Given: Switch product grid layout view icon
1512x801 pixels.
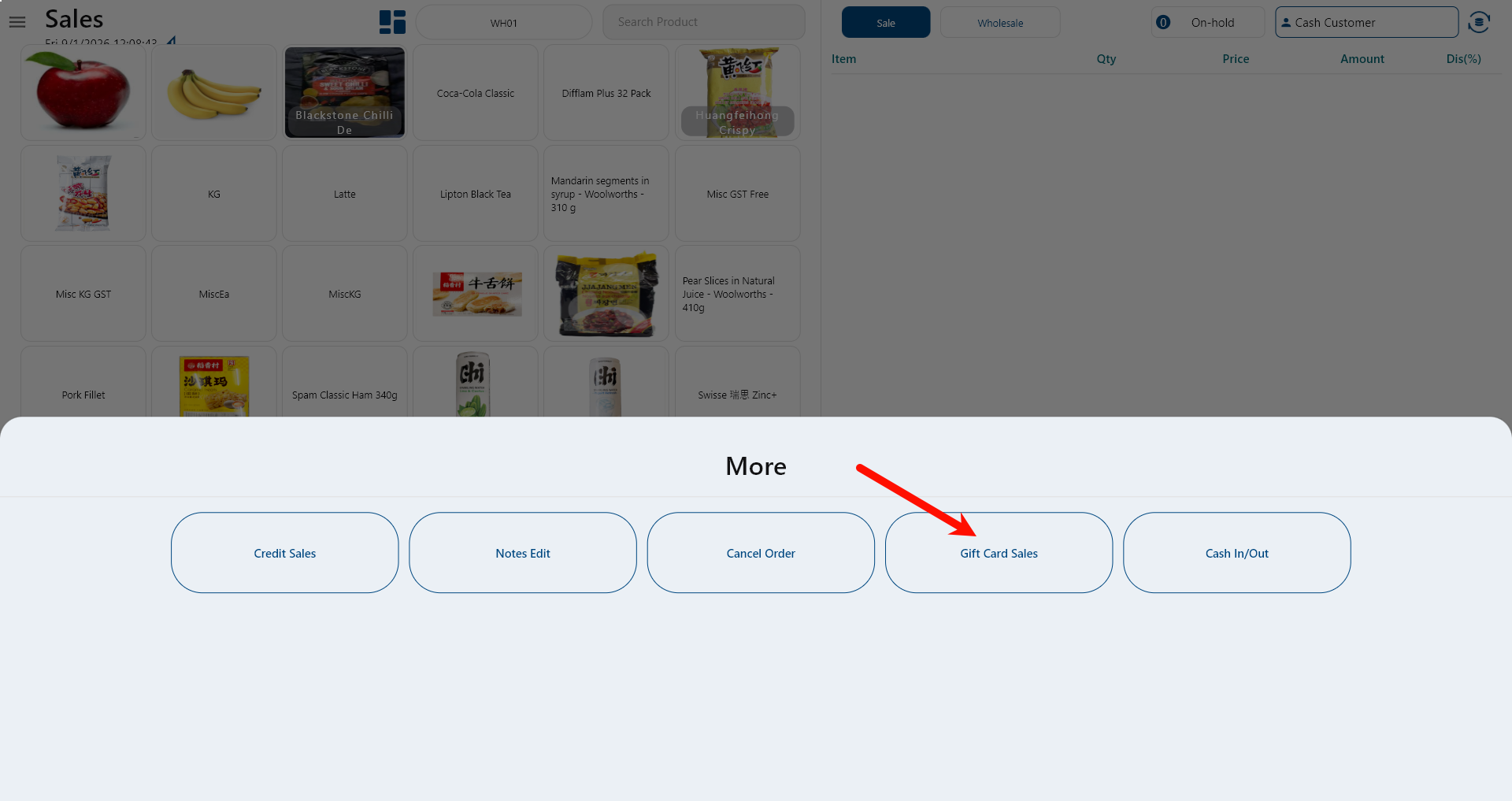Looking at the screenshot, I should coord(392,22).
